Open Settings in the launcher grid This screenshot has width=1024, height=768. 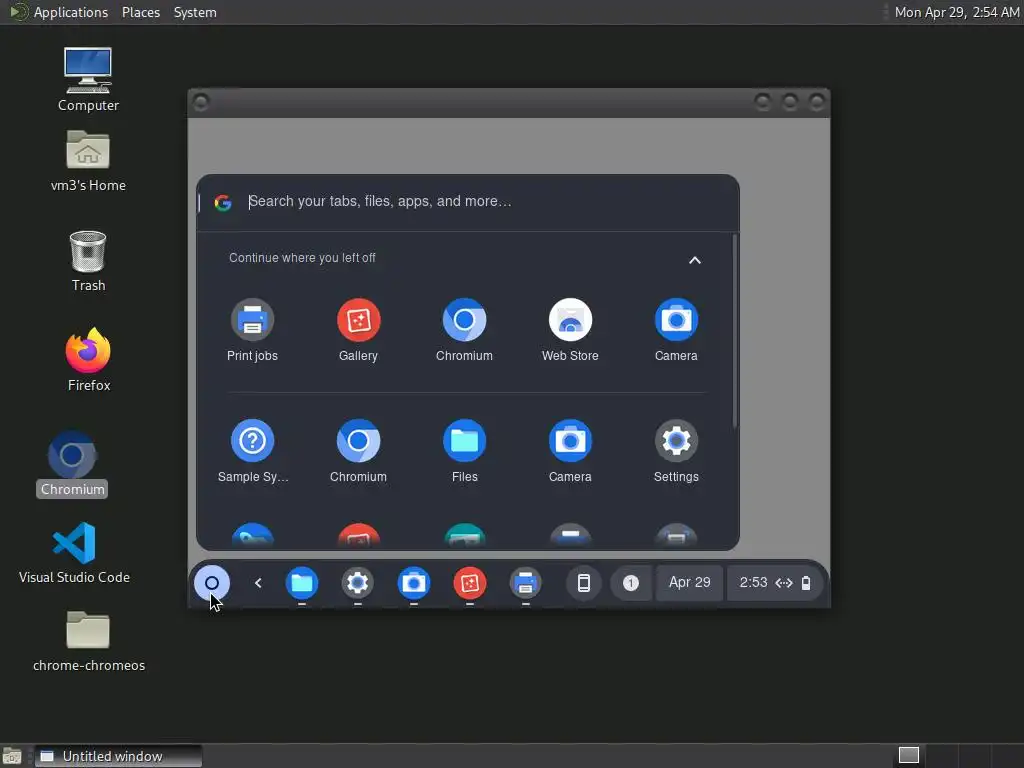(x=676, y=451)
